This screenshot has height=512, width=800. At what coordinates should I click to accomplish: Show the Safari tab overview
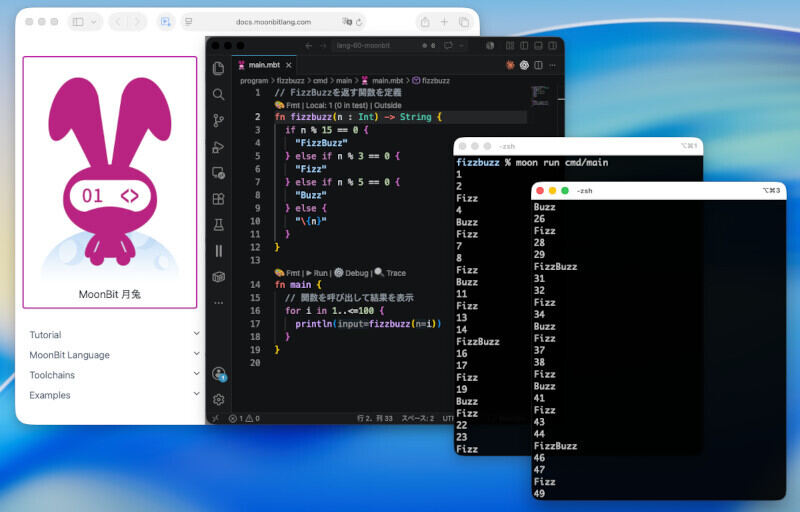click(x=464, y=22)
